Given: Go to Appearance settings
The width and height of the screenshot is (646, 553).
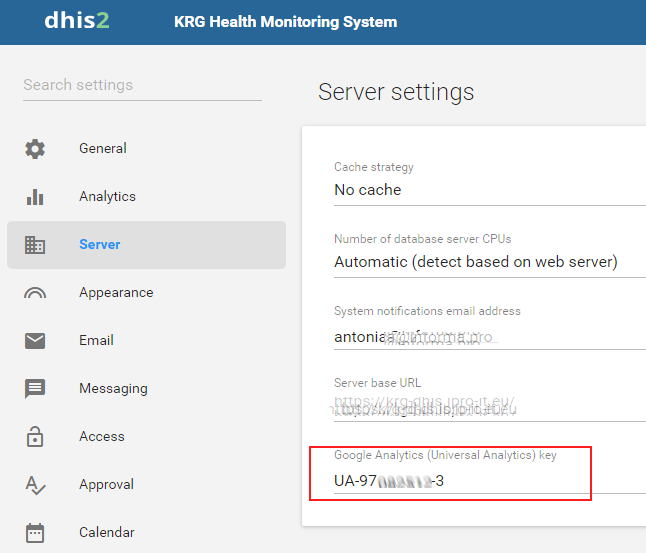Looking at the screenshot, I should 116,293.
